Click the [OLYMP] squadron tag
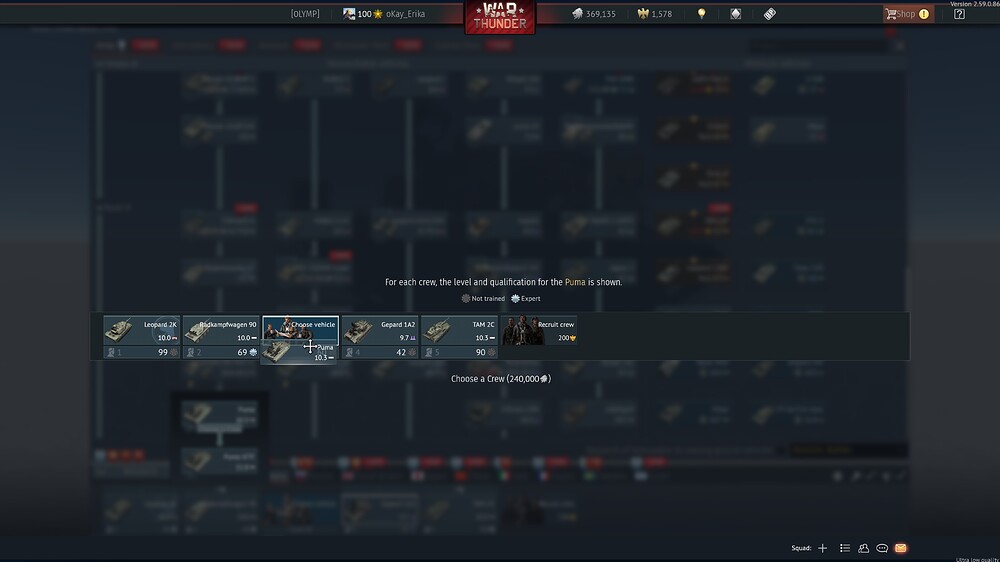 point(305,13)
